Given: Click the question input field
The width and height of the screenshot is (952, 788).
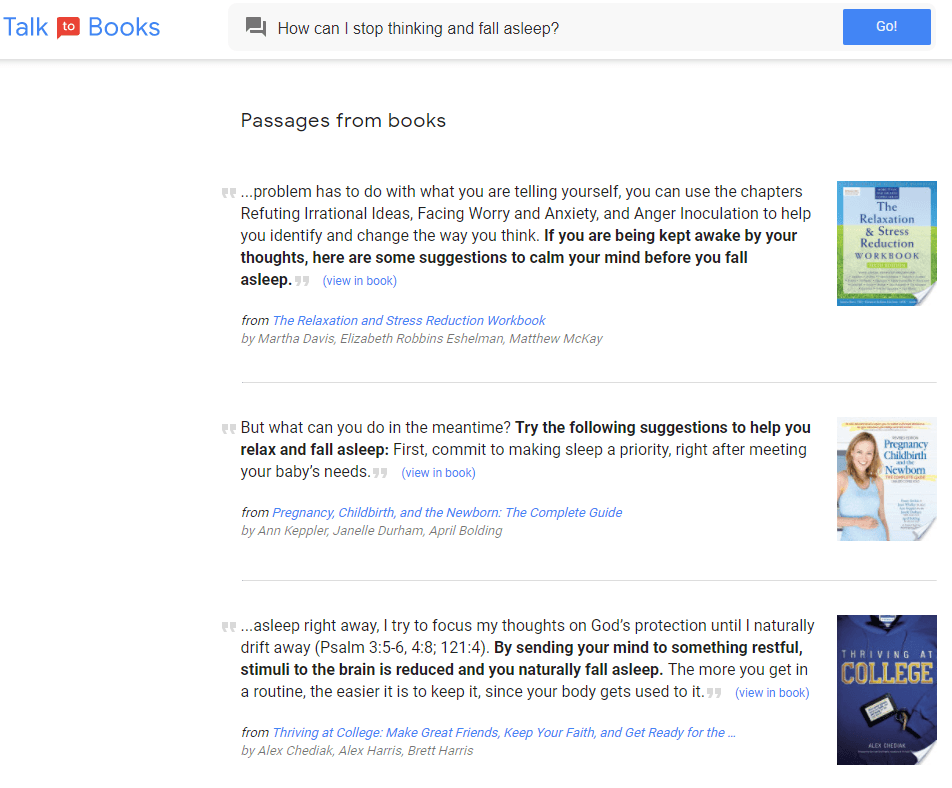Looking at the screenshot, I should pyautogui.click(x=550, y=27).
